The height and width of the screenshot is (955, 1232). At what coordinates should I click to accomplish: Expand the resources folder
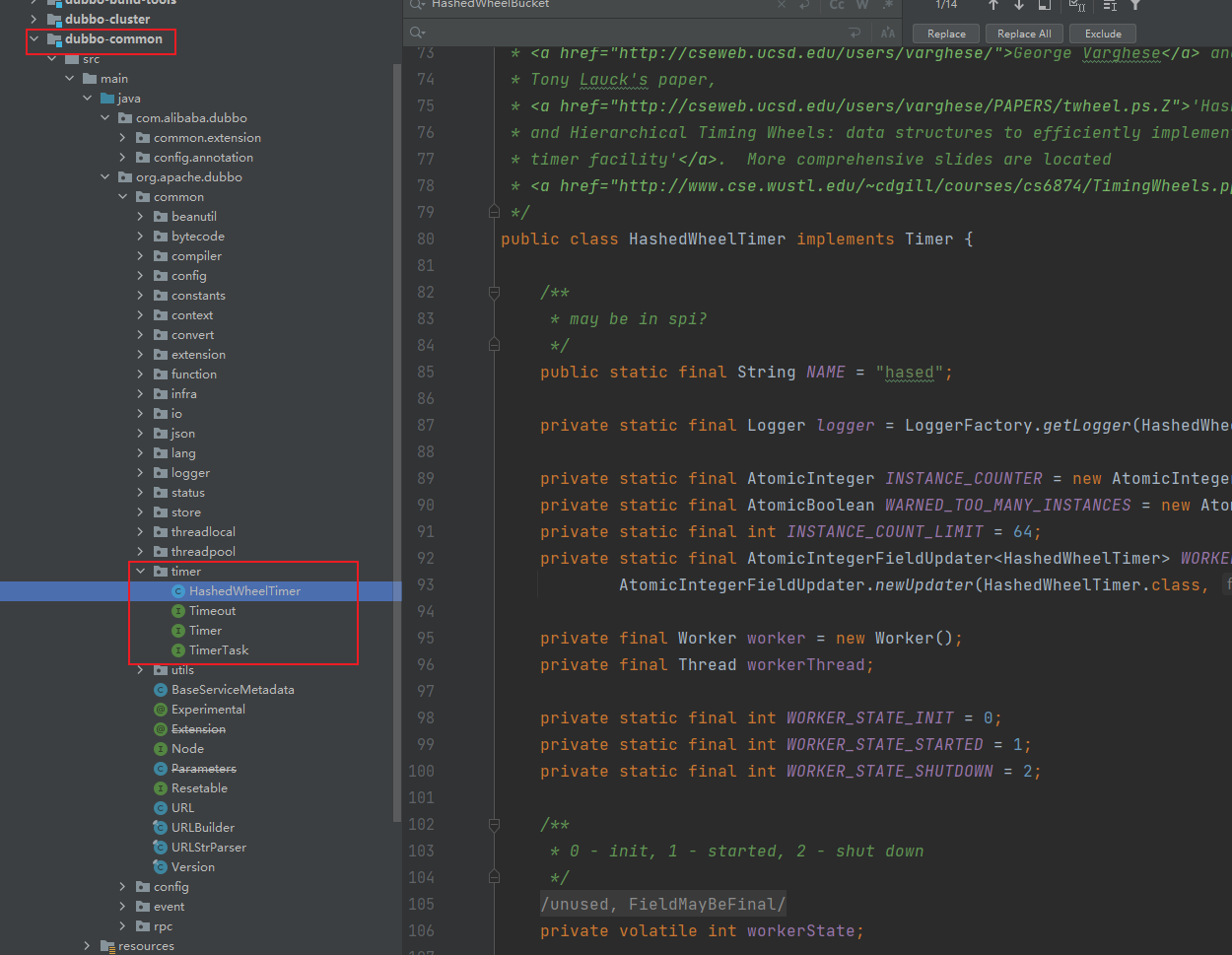pyautogui.click(x=88, y=946)
